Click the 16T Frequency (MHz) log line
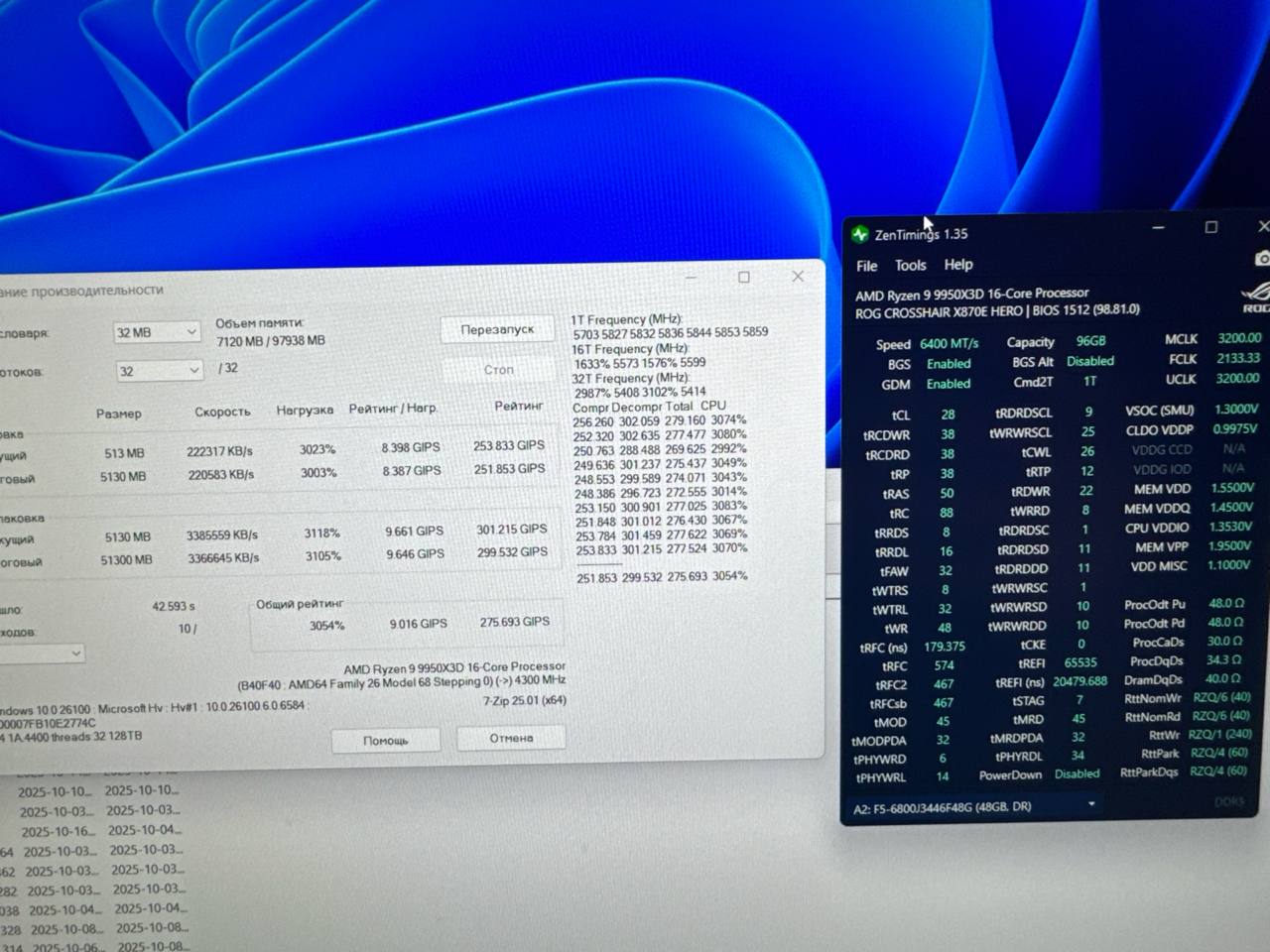The image size is (1270, 952). pos(630,349)
